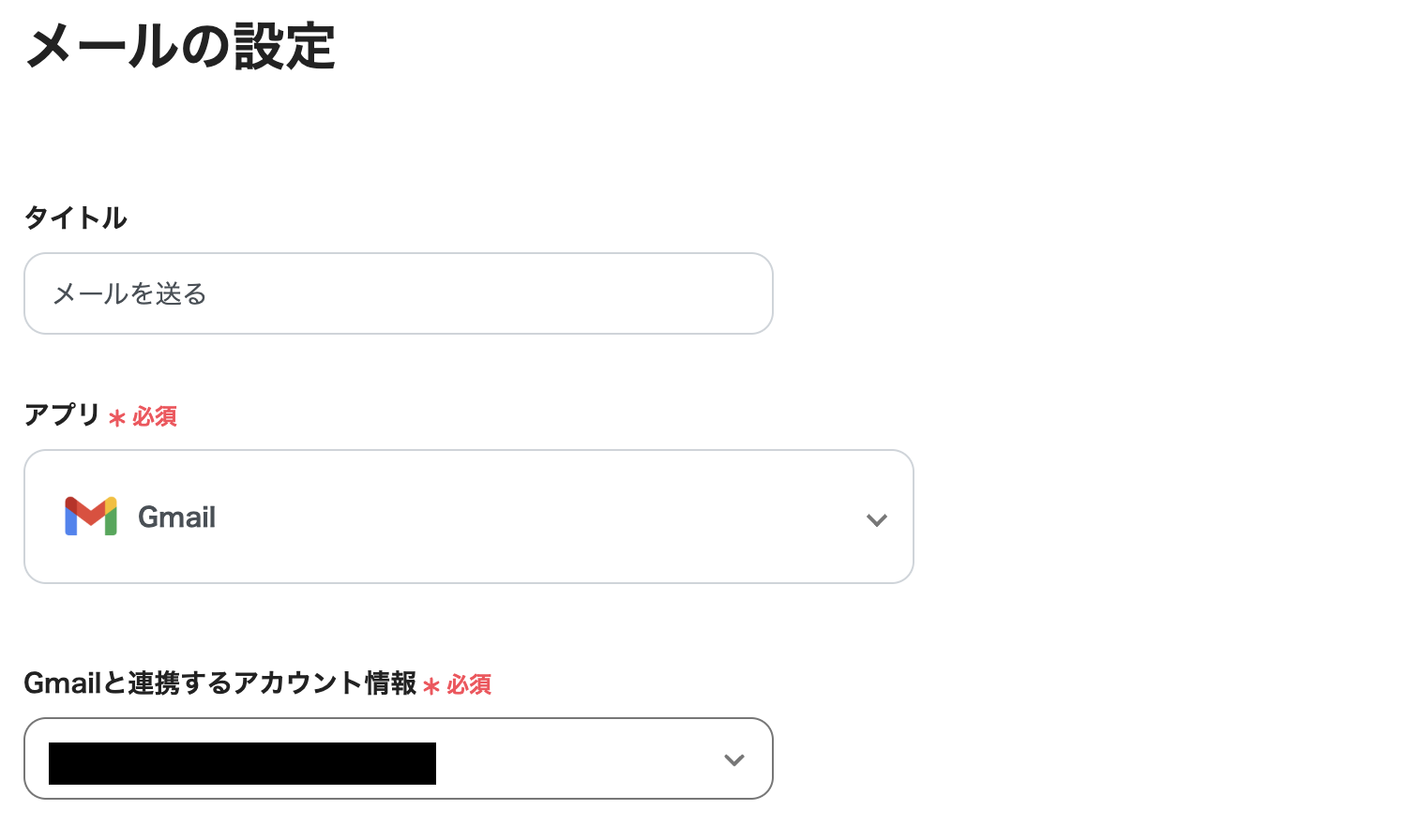The width and height of the screenshot is (1420, 840).
Task: Click the ＊必須 badge next to アカウント情報
Action: click(458, 685)
